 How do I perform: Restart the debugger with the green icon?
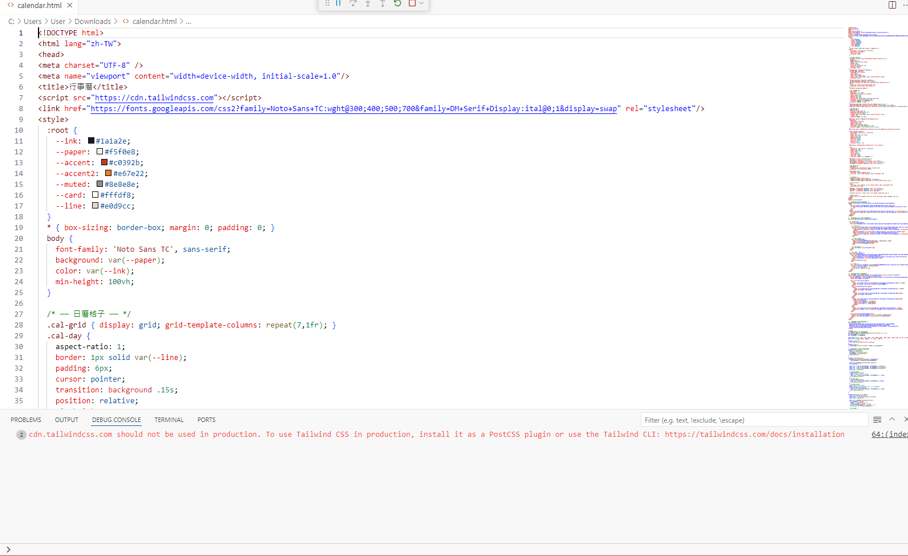[x=397, y=4]
